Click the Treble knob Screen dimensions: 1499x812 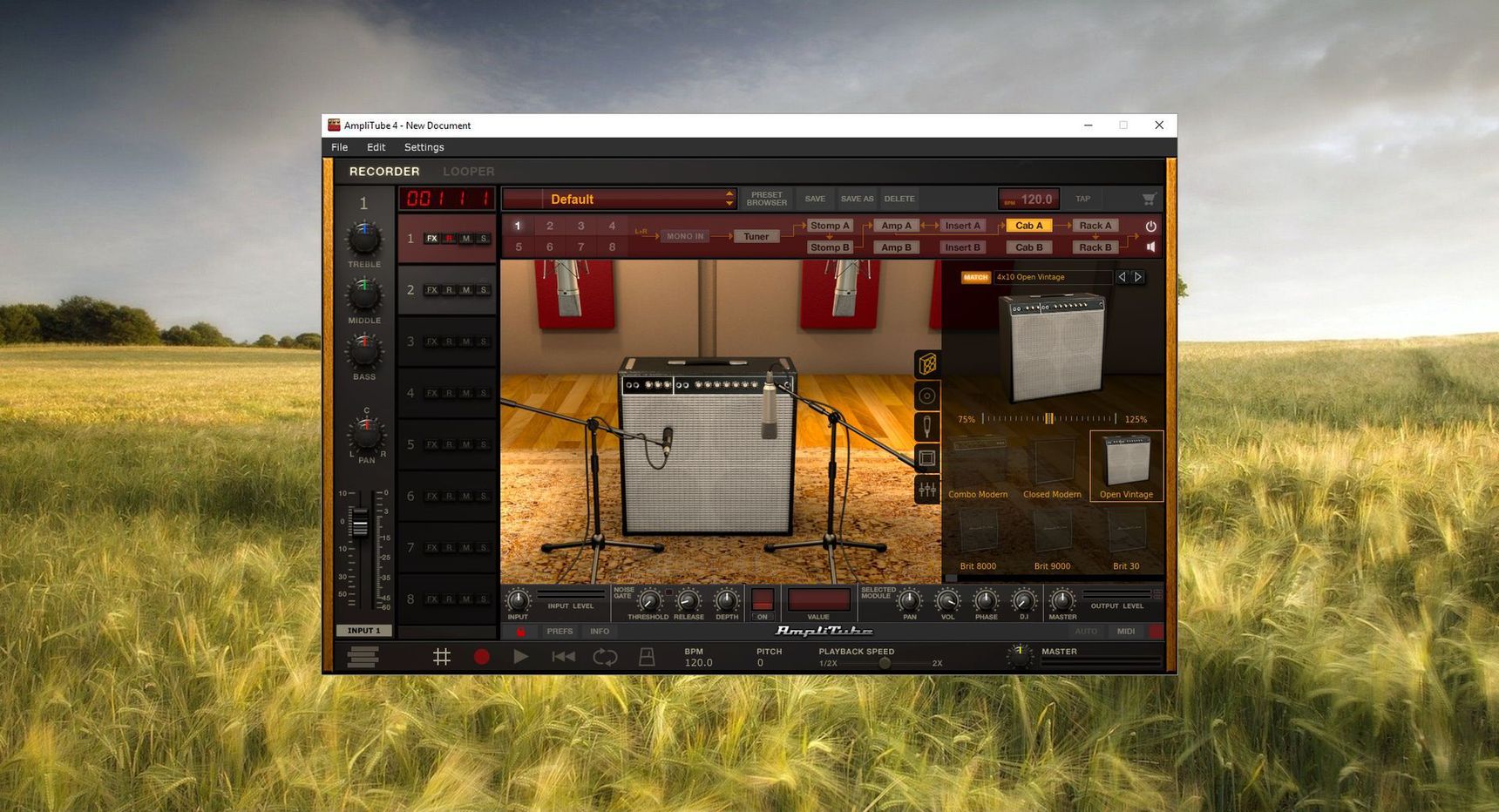364,239
